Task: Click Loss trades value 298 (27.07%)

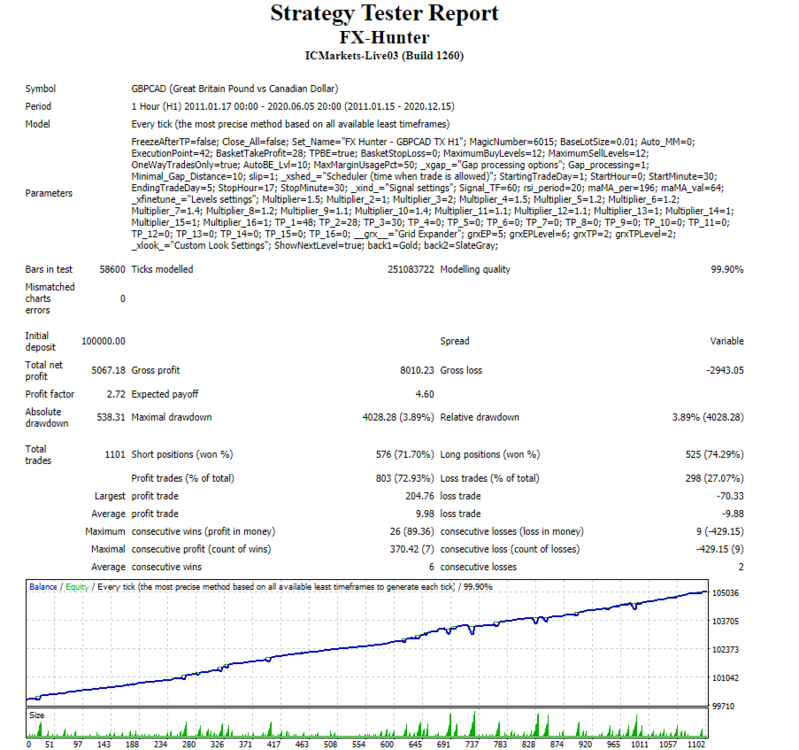Action: (714, 478)
